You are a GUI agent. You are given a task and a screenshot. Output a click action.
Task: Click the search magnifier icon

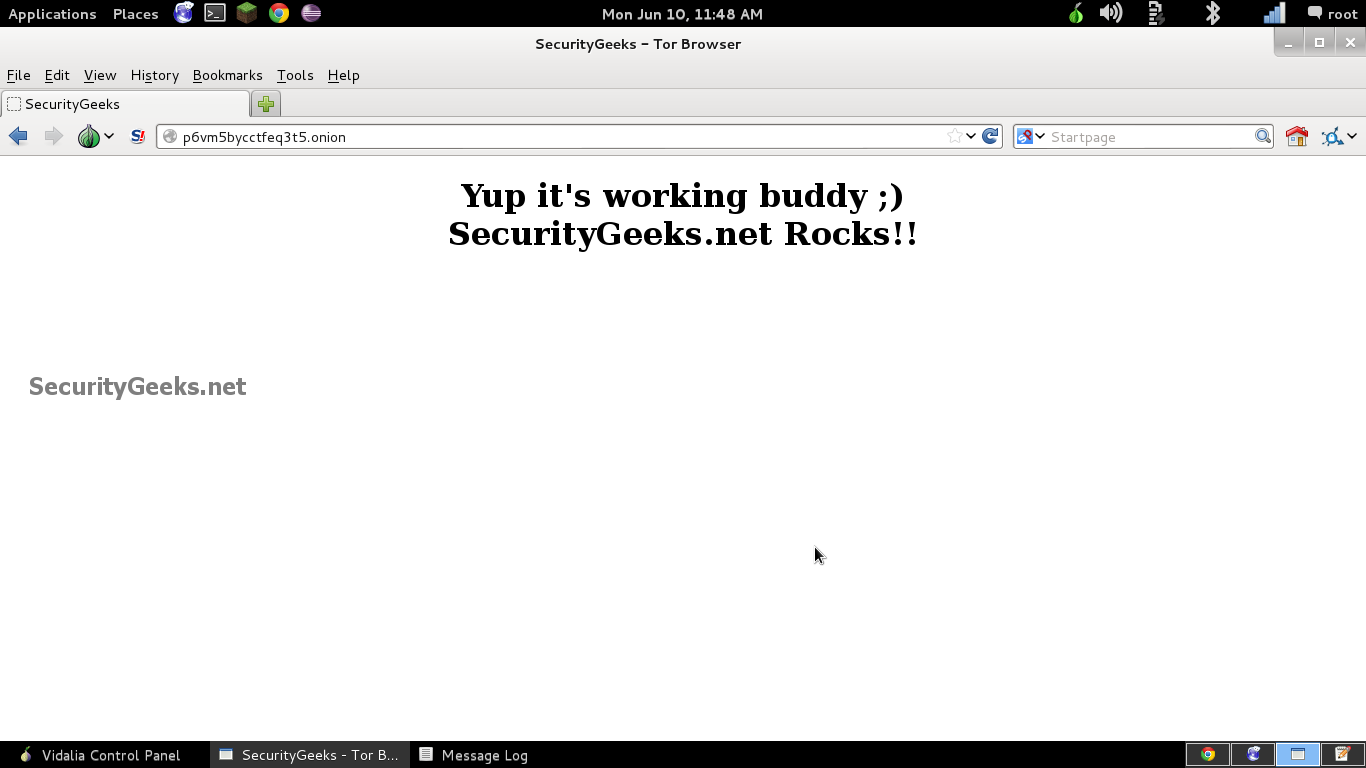click(1263, 136)
